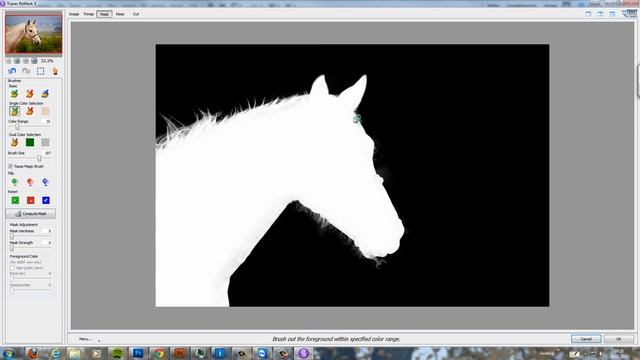The image size is (640, 360).
Task: Select the green Single Color Selection brush
Action: [15, 111]
